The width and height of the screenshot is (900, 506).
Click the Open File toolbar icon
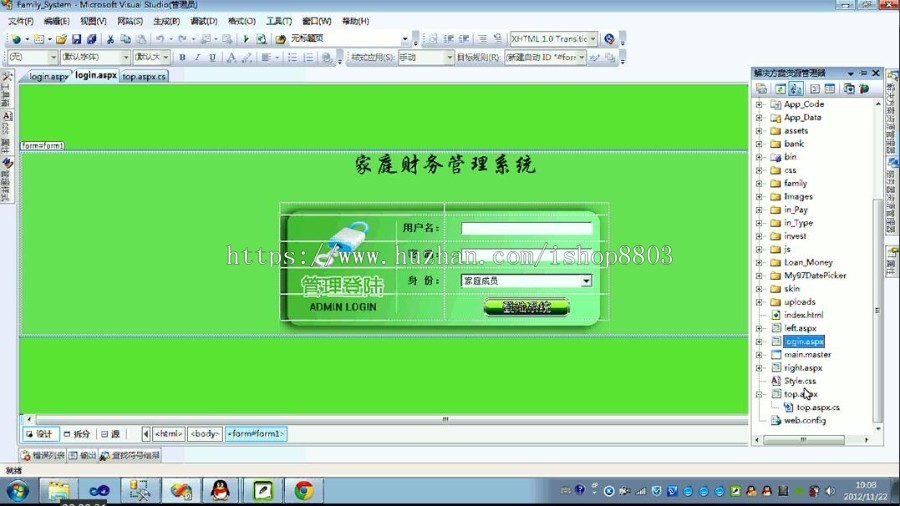pos(61,39)
